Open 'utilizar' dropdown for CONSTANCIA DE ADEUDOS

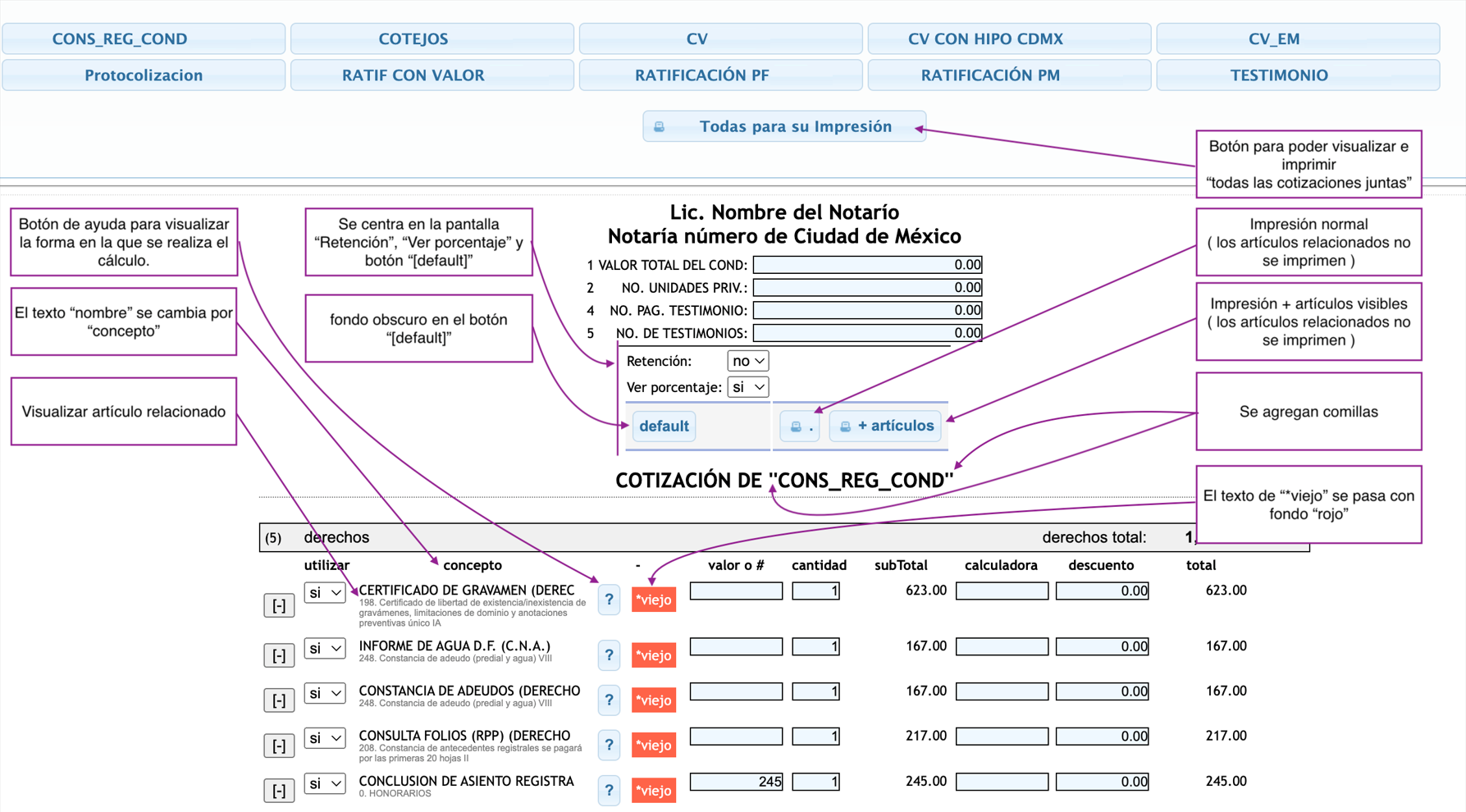[325, 693]
